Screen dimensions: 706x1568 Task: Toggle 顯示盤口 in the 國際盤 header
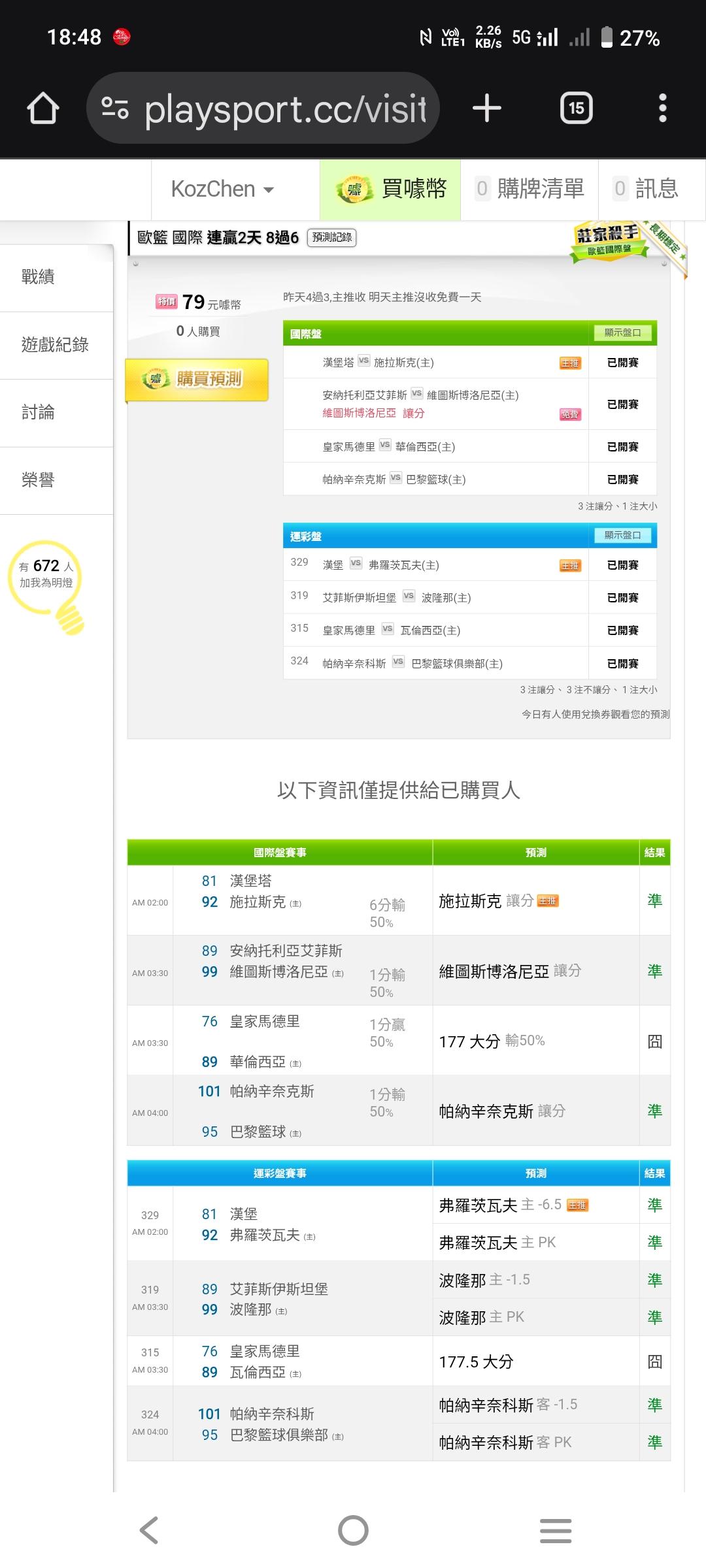tap(622, 333)
